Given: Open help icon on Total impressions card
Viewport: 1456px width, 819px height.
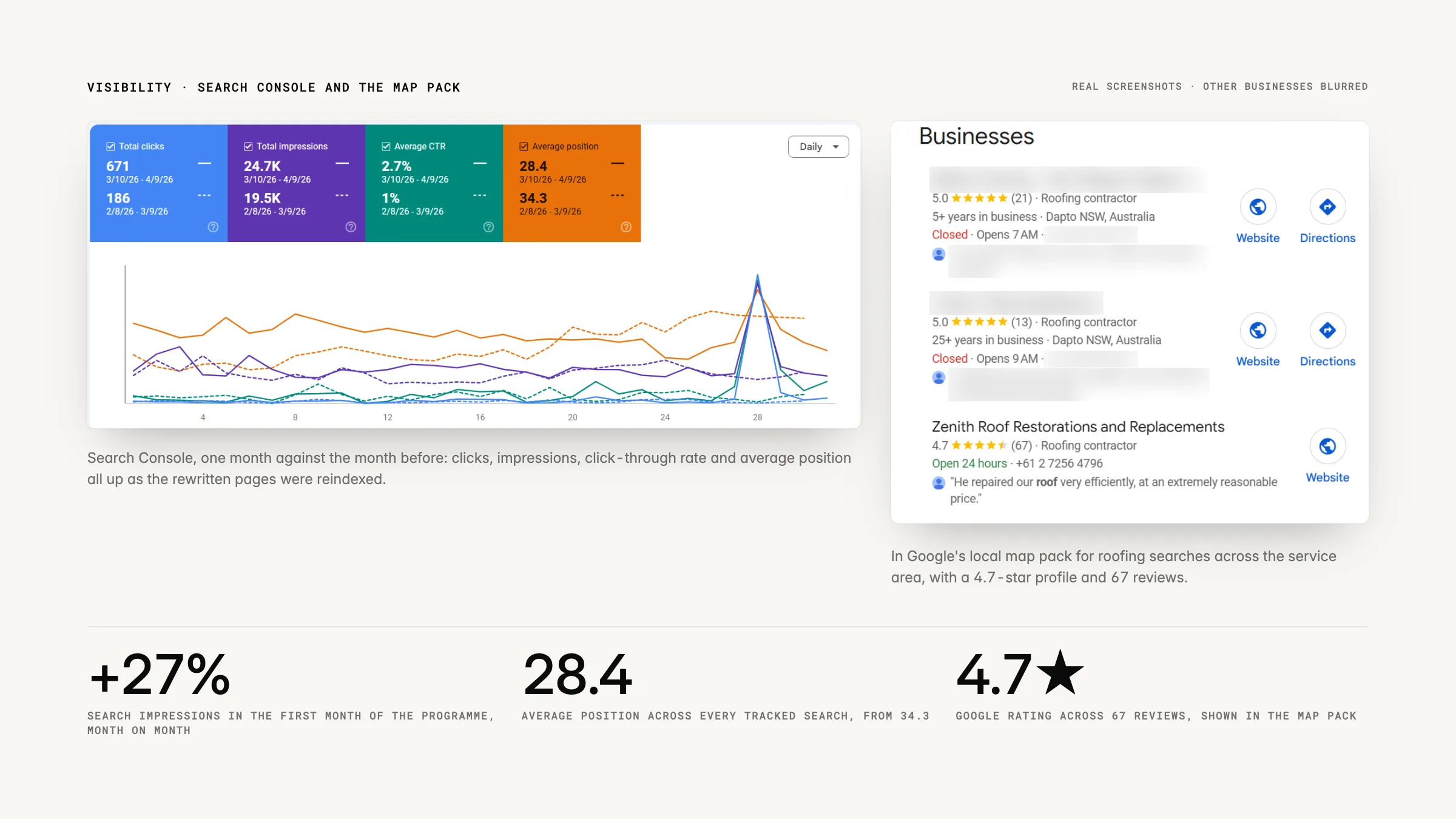Looking at the screenshot, I should click(x=351, y=227).
